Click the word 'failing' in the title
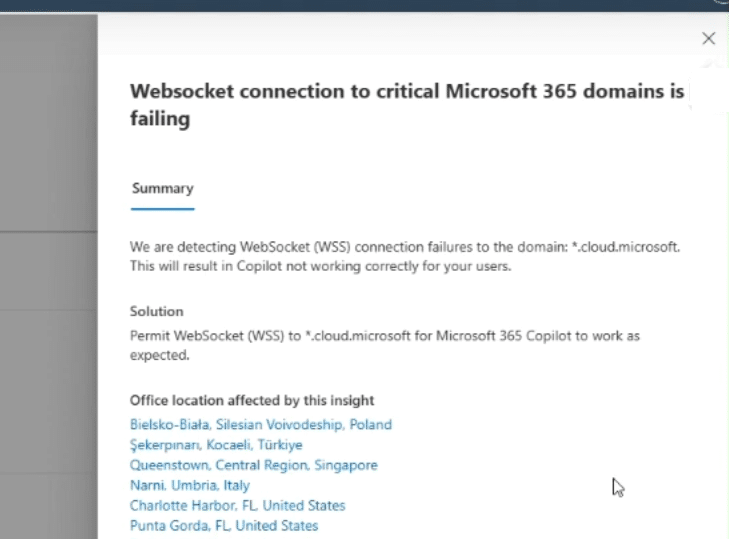 coord(160,118)
